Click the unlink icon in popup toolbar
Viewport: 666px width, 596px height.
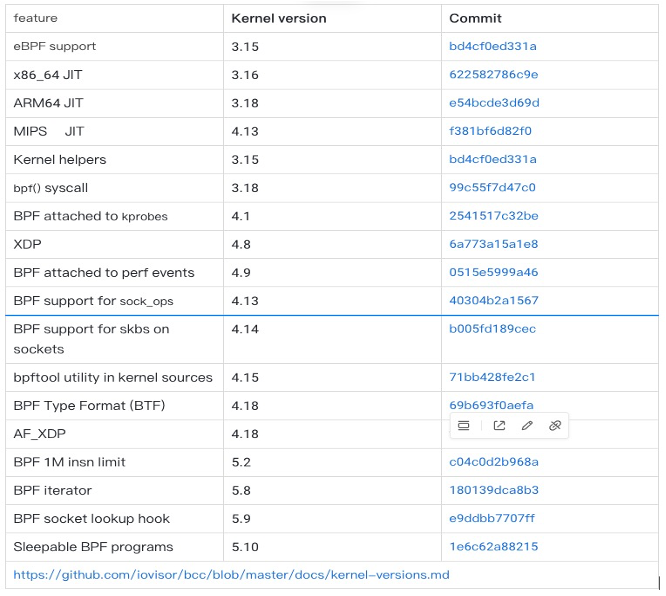555,426
